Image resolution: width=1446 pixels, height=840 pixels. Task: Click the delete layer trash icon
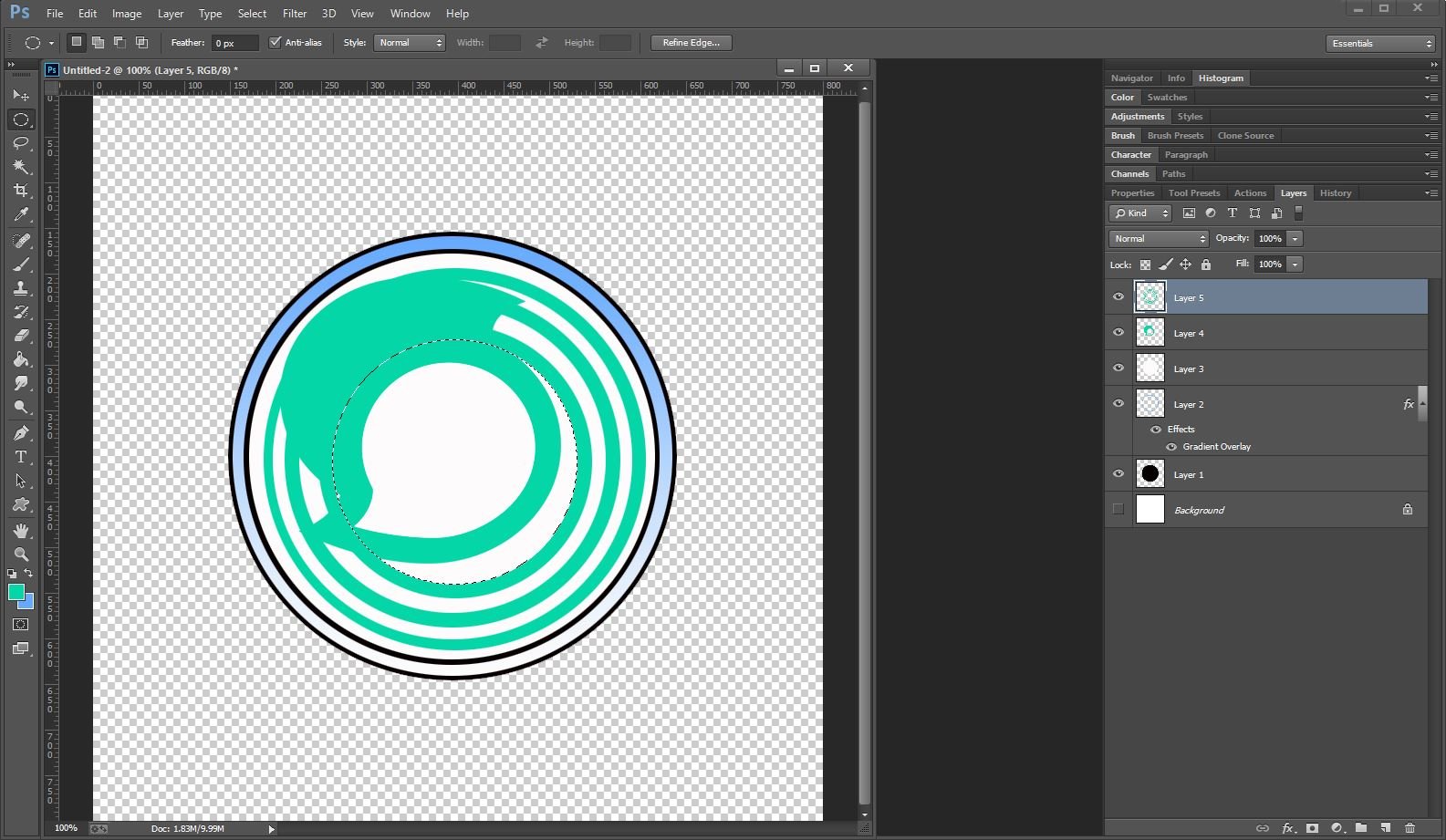point(1410,828)
